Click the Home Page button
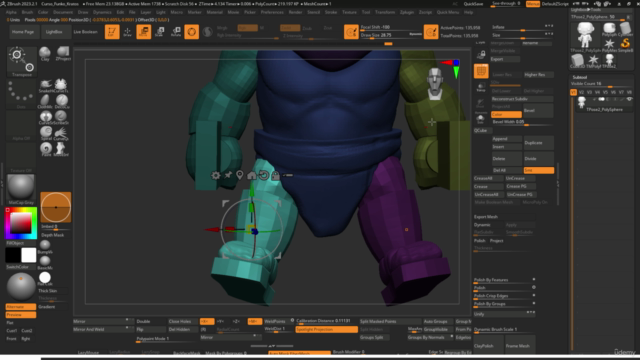Image resolution: width=640 pixels, height=360 pixels. (x=23, y=32)
